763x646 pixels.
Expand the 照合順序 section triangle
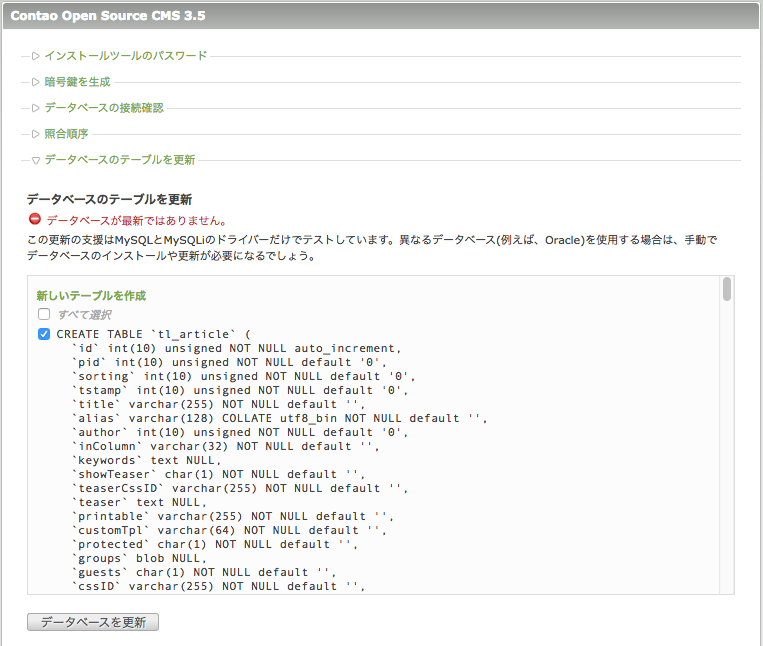(x=35, y=134)
